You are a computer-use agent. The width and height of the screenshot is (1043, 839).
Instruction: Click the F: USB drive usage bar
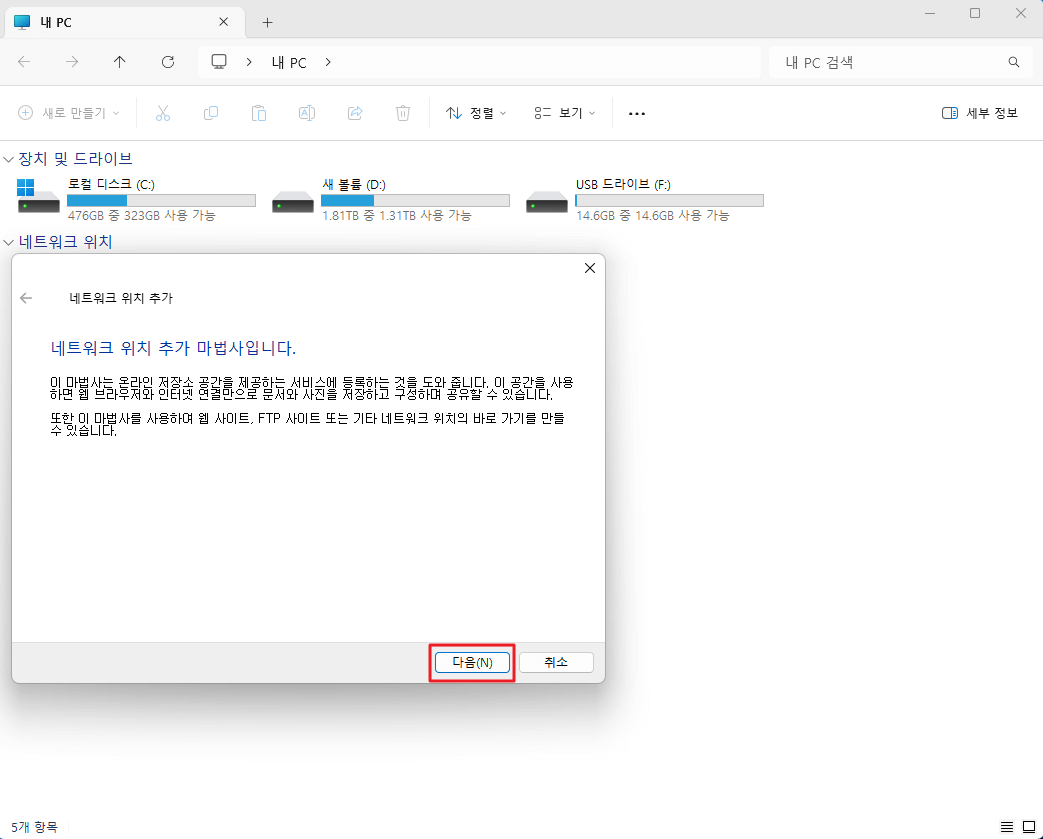(x=669, y=200)
